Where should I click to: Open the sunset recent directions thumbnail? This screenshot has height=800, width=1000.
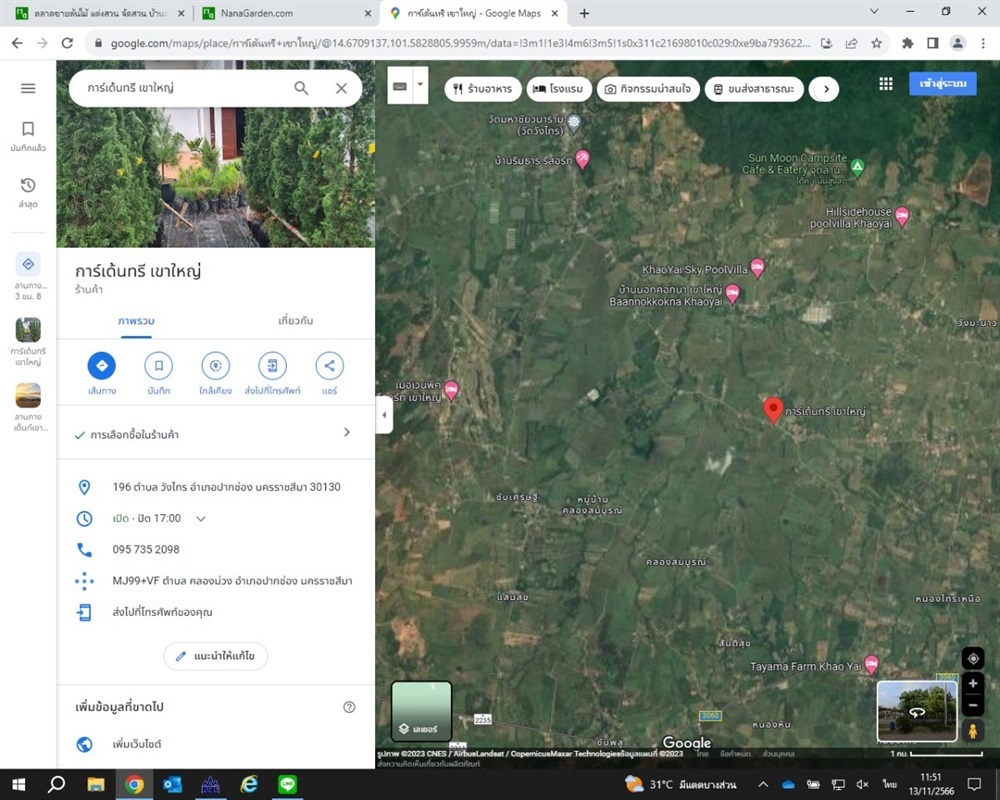(28, 396)
